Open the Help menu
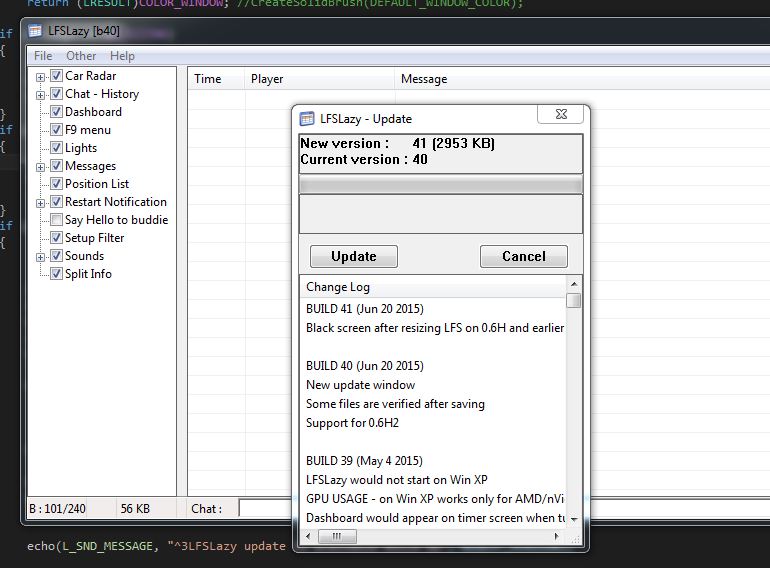The width and height of the screenshot is (770, 568). click(122, 56)
